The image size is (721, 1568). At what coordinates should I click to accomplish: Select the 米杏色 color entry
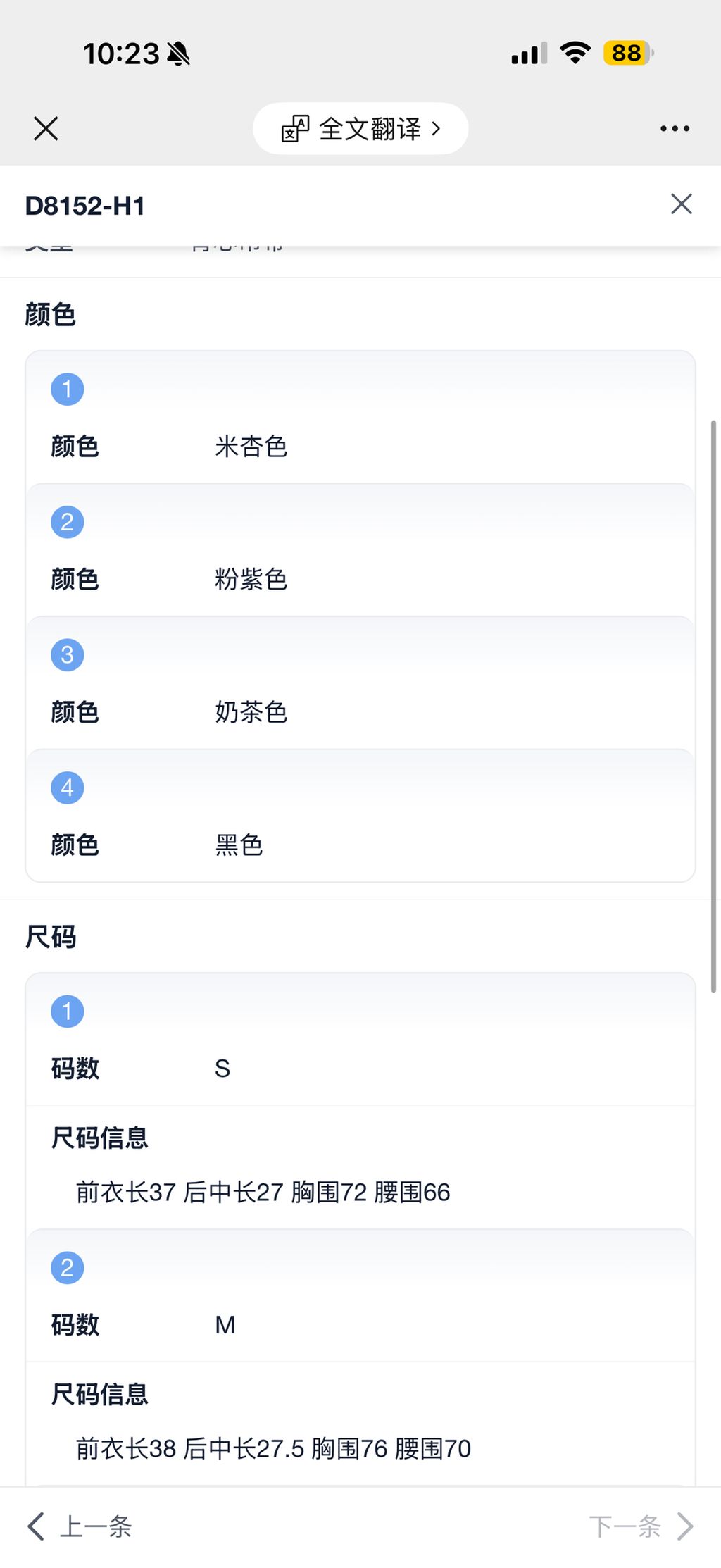[x=251, y=447]
